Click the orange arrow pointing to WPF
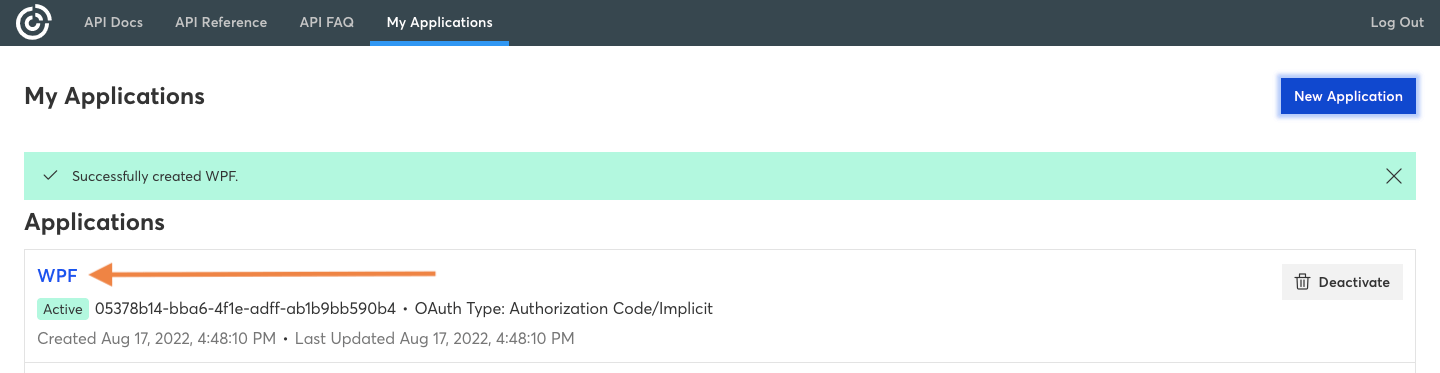Screen dimensions: 1440x373 point(263,273)
